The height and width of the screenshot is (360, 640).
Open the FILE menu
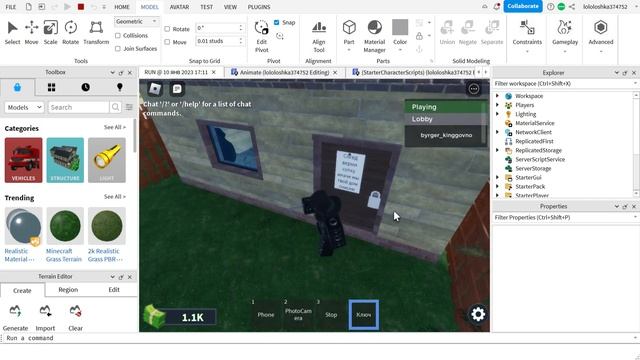[11, 7]
